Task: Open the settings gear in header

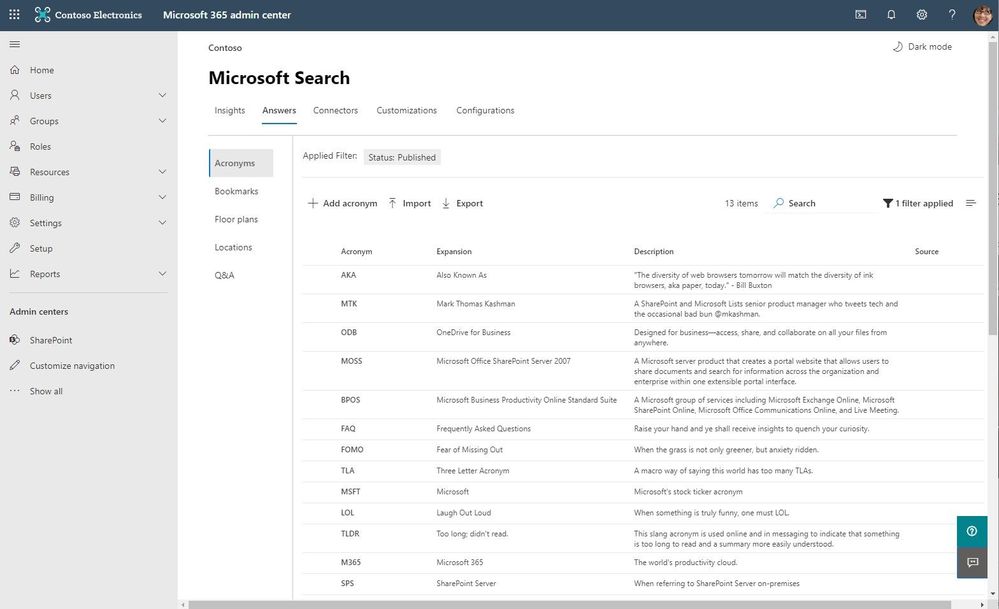Action: click(x=922, y=15)
